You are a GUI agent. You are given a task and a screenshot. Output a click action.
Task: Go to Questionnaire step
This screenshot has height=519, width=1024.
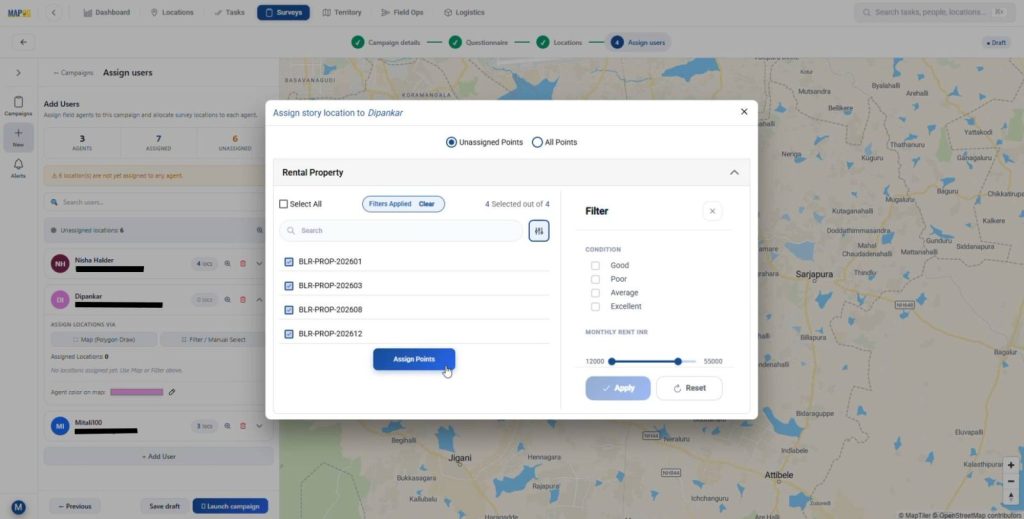478,42
